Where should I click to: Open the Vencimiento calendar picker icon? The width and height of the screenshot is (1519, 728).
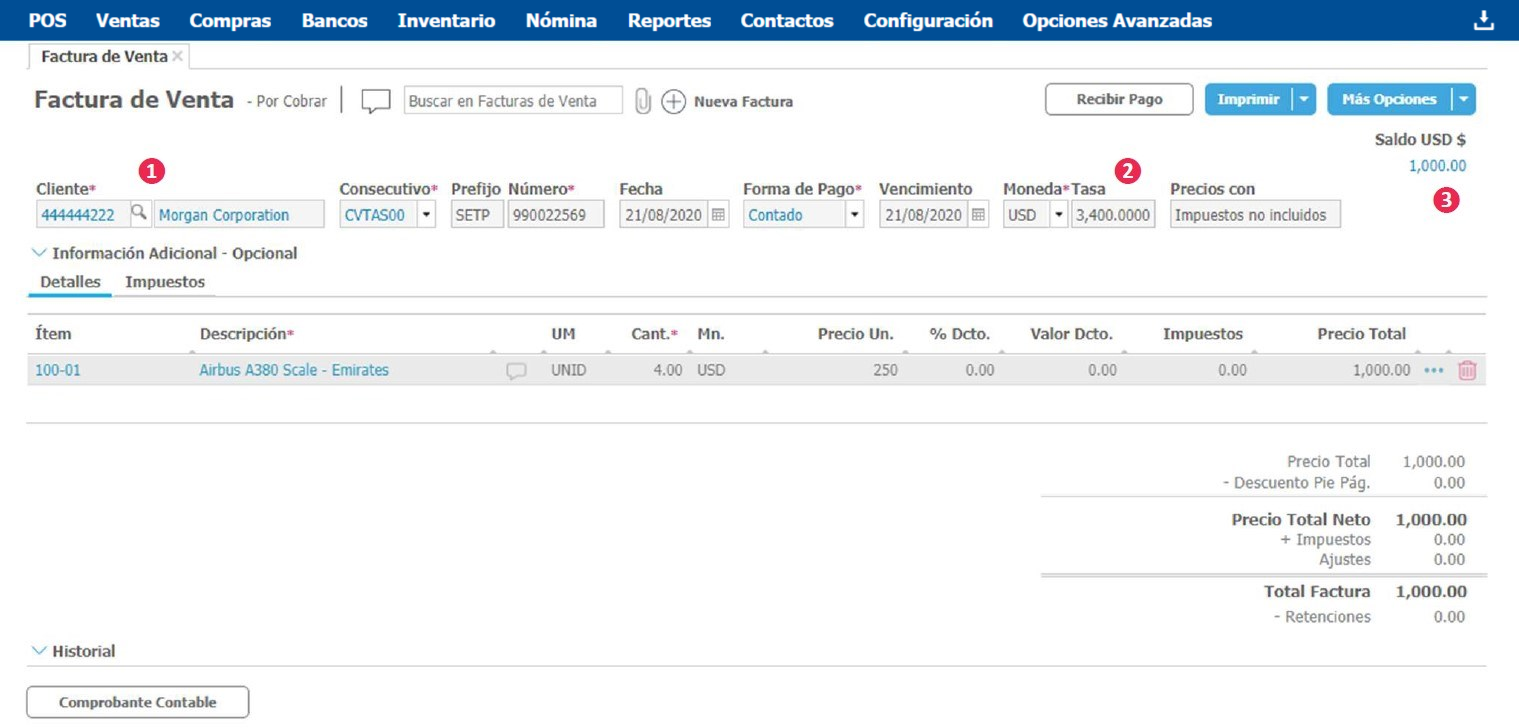[978, 215]
